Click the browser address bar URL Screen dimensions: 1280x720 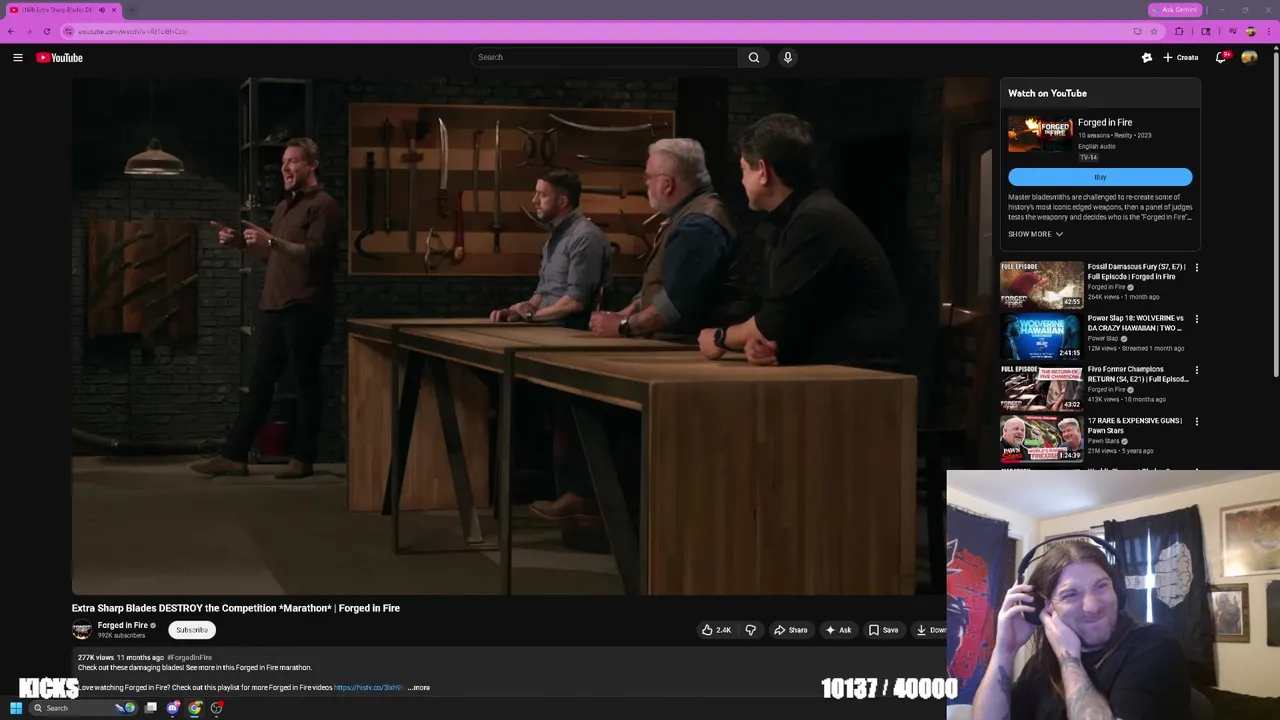pos(133,31)
